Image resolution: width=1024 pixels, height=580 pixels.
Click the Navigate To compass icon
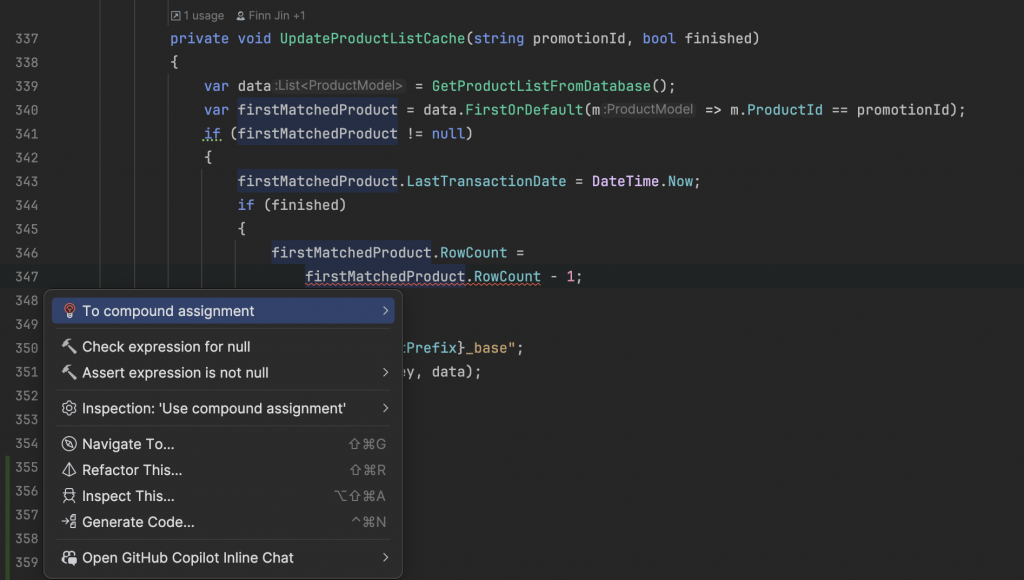pos(69,443)
